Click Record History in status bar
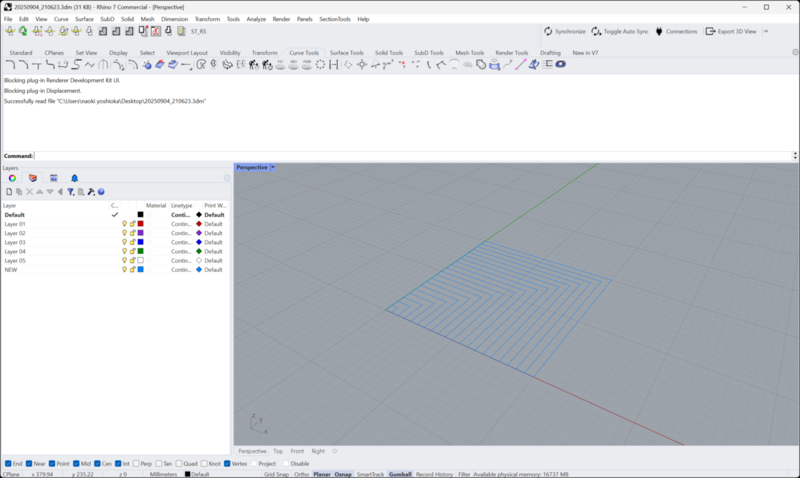 pyautogui.click(x=434, y=474)
